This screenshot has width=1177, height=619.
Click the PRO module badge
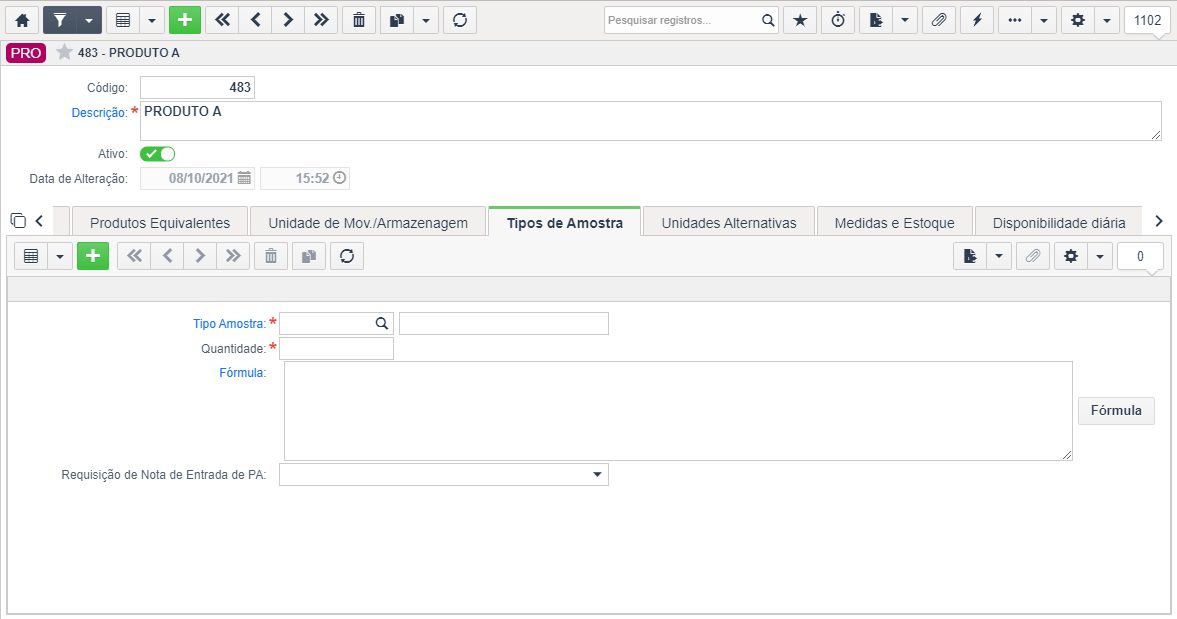[26, 53]
